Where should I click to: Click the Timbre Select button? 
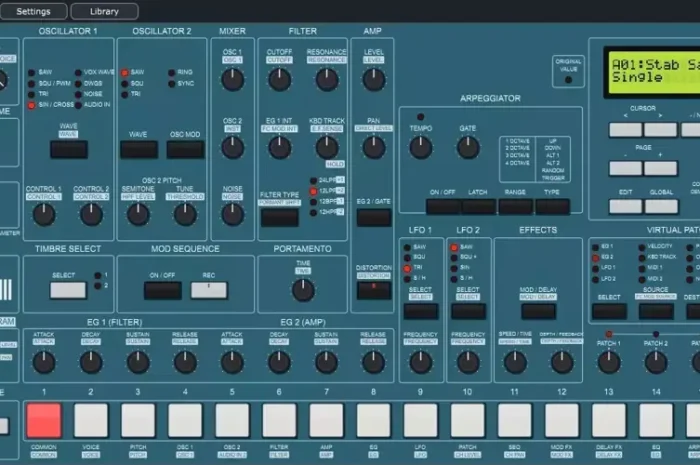[68, 290]
